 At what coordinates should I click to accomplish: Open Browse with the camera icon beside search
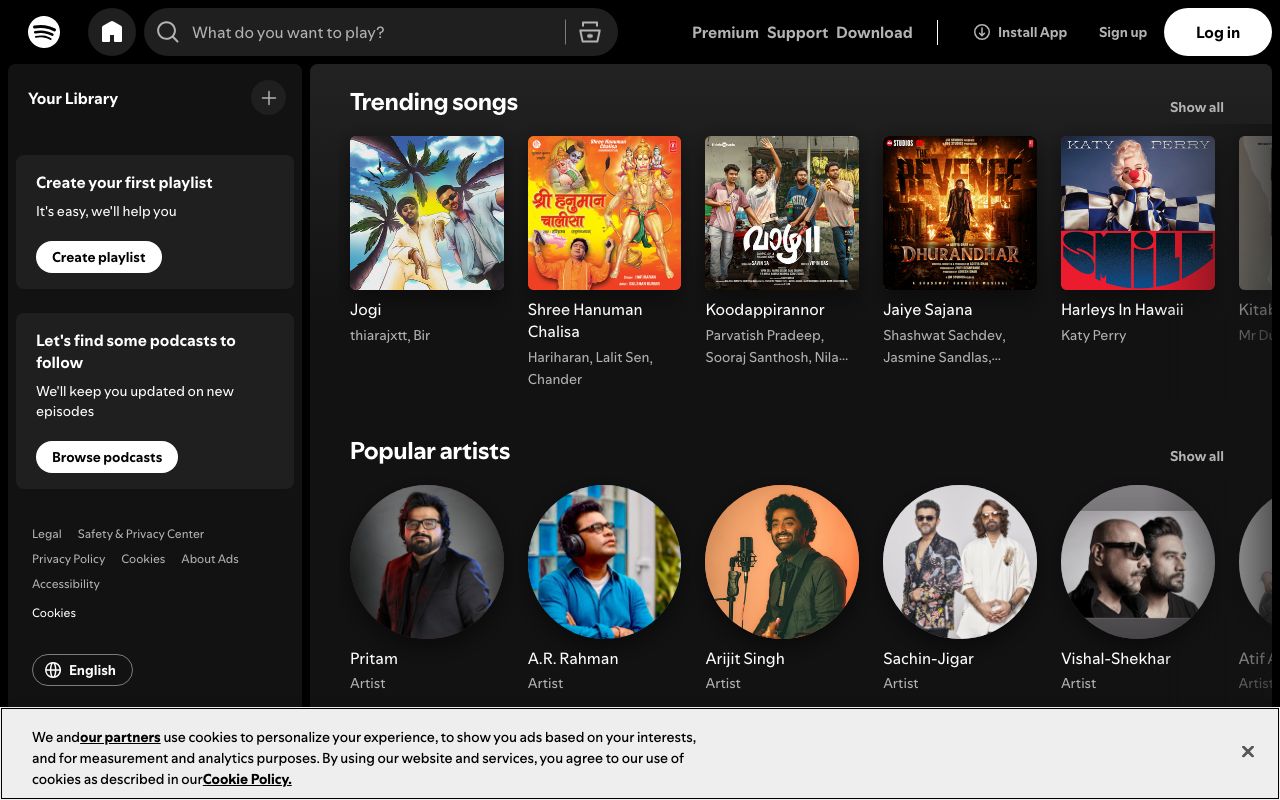tap(590, 32)
